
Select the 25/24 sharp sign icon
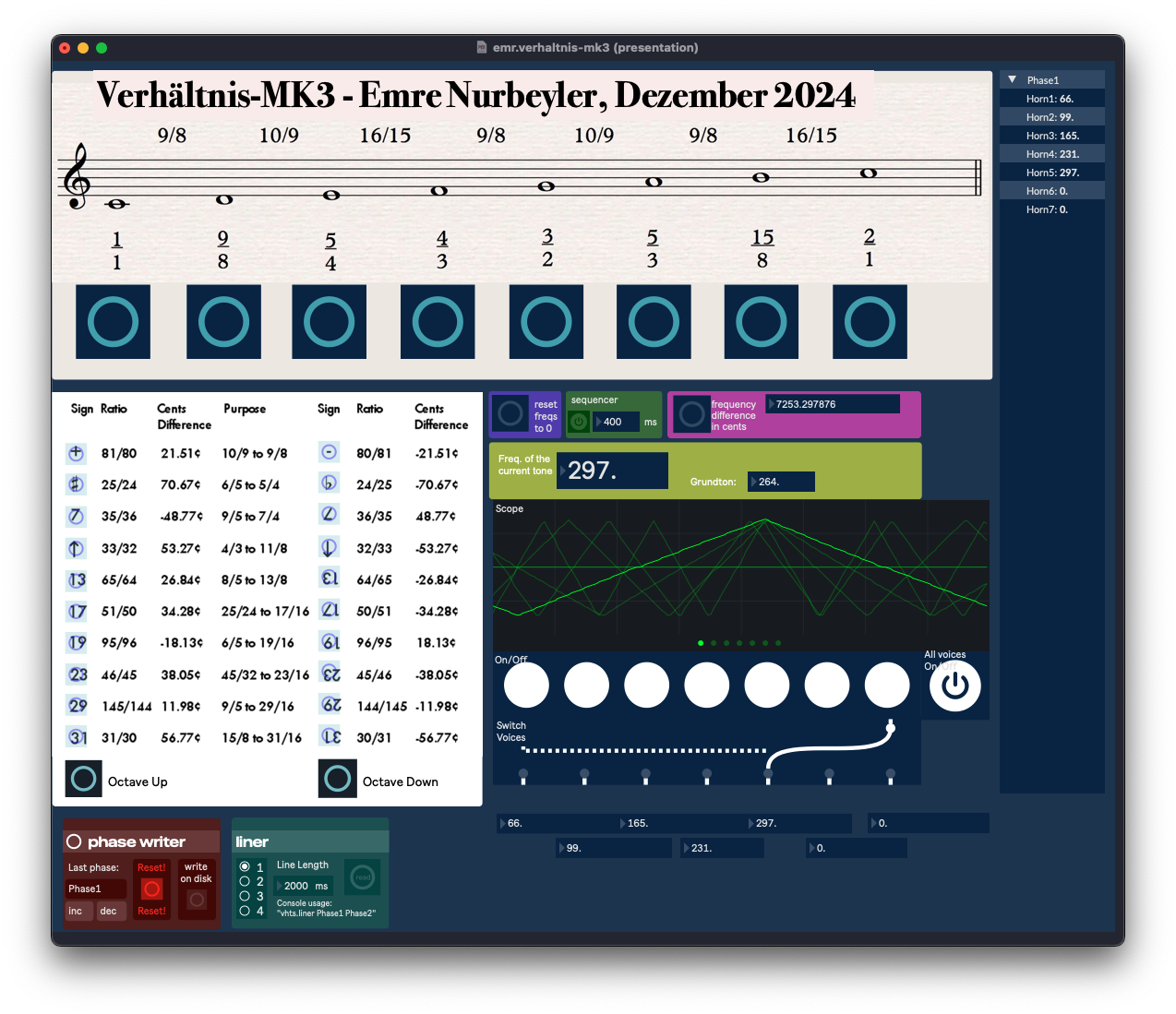(x=76, y=484)
